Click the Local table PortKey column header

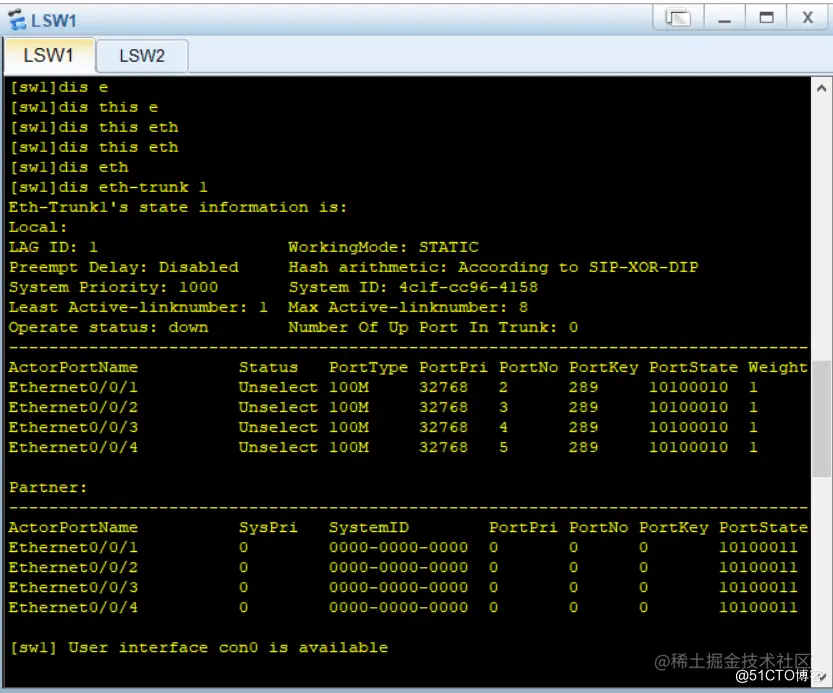604,367
